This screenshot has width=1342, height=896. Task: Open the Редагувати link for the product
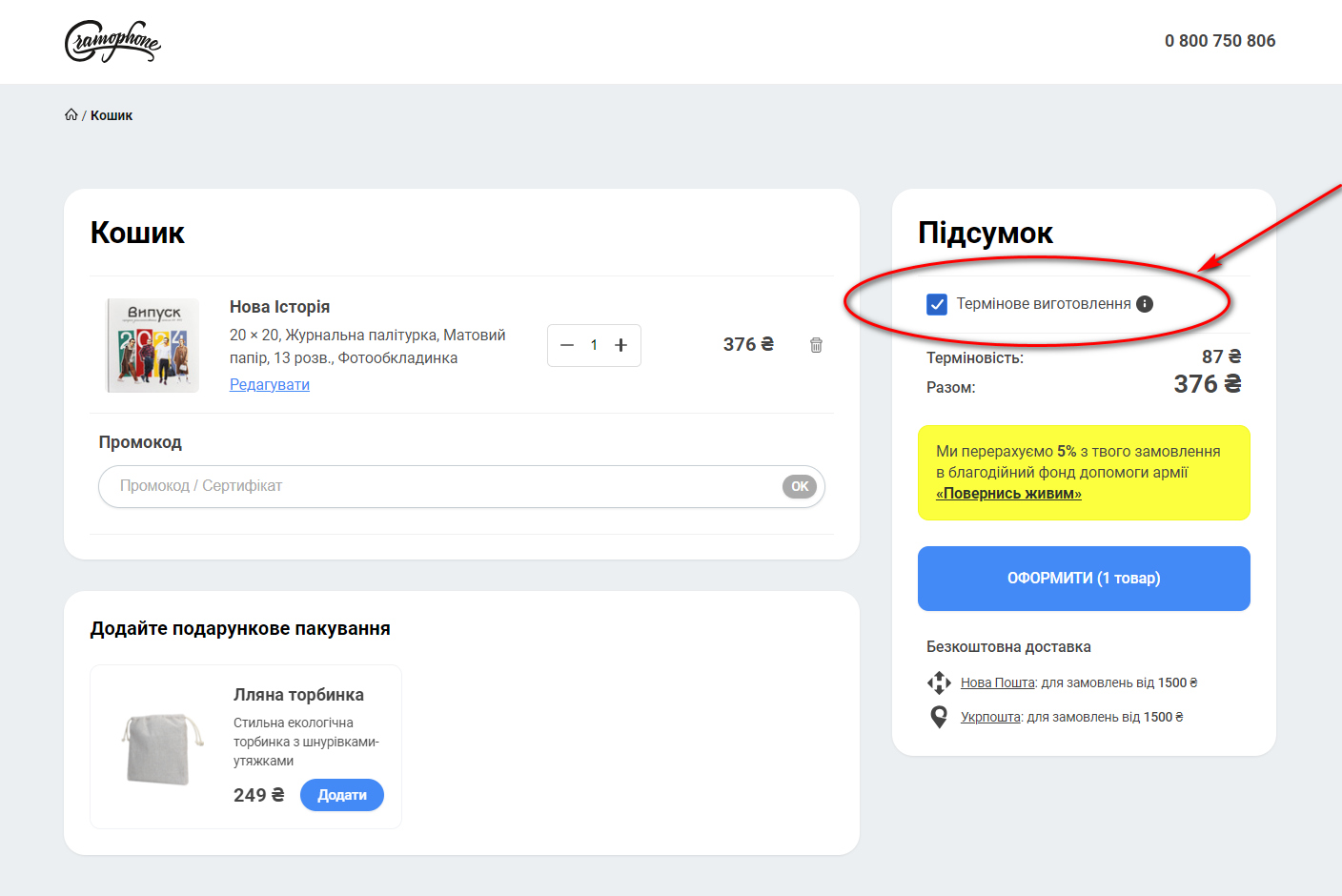(x=270, y=384)
